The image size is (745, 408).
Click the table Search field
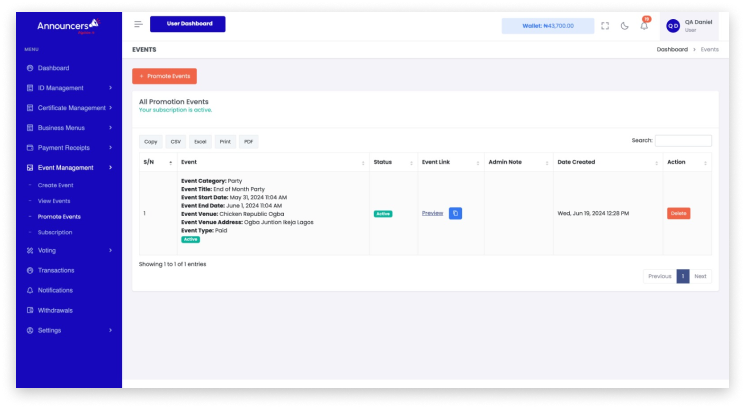pos(683,141)
